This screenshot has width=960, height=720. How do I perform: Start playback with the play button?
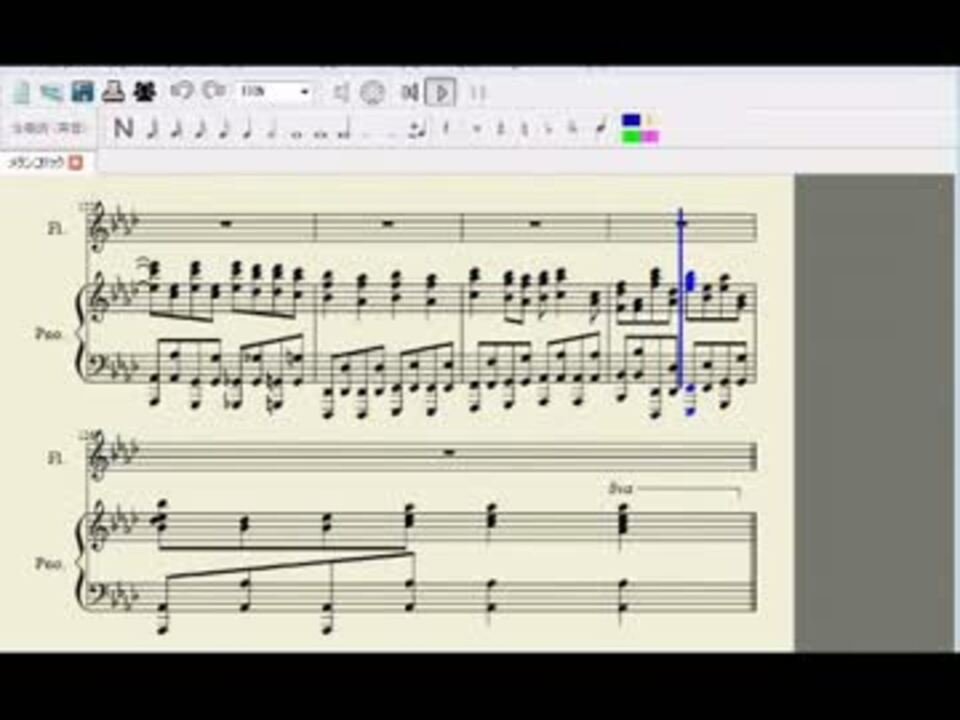click(441, 93)
